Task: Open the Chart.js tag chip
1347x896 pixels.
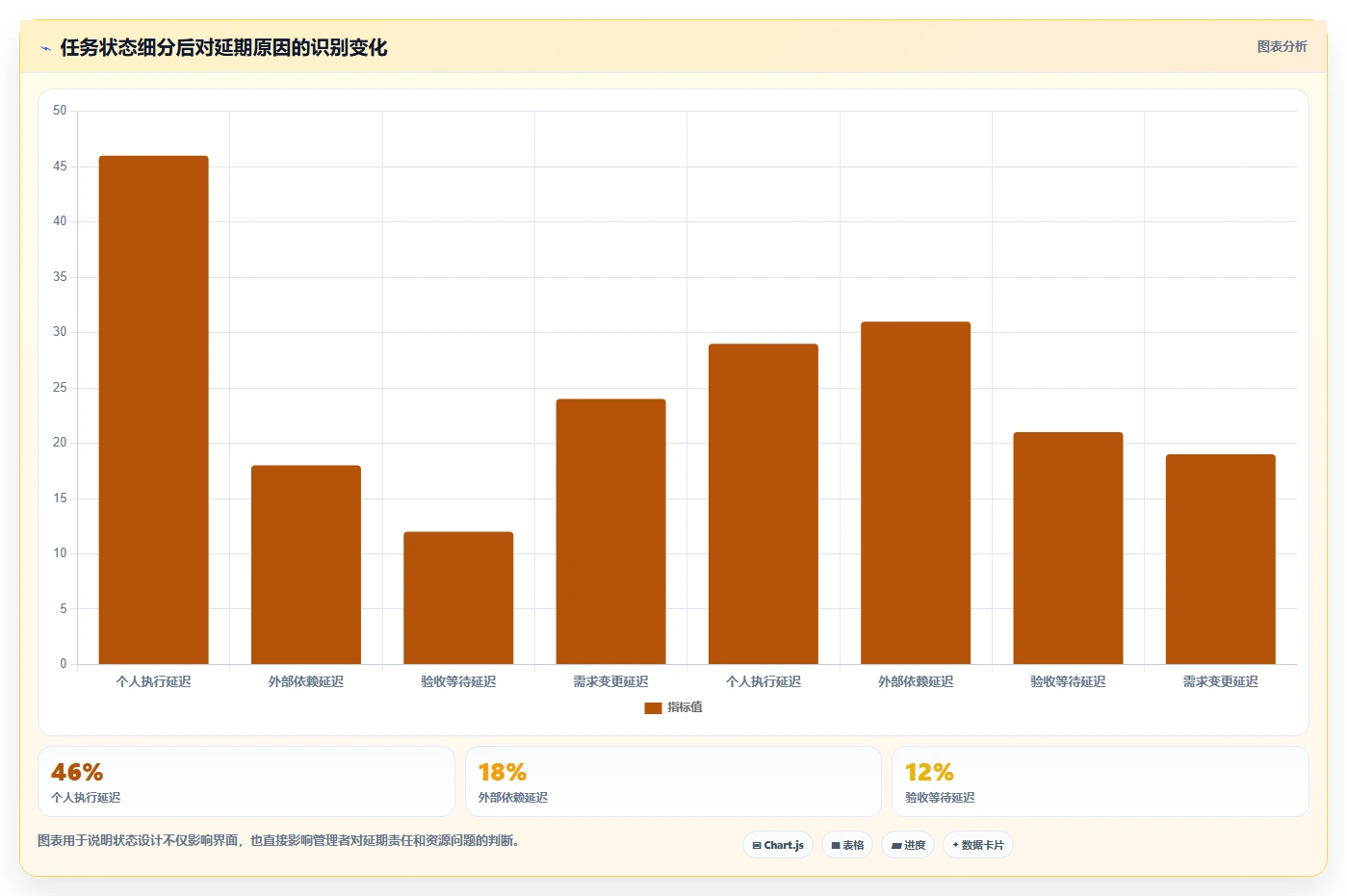Action: pos(778,845)
